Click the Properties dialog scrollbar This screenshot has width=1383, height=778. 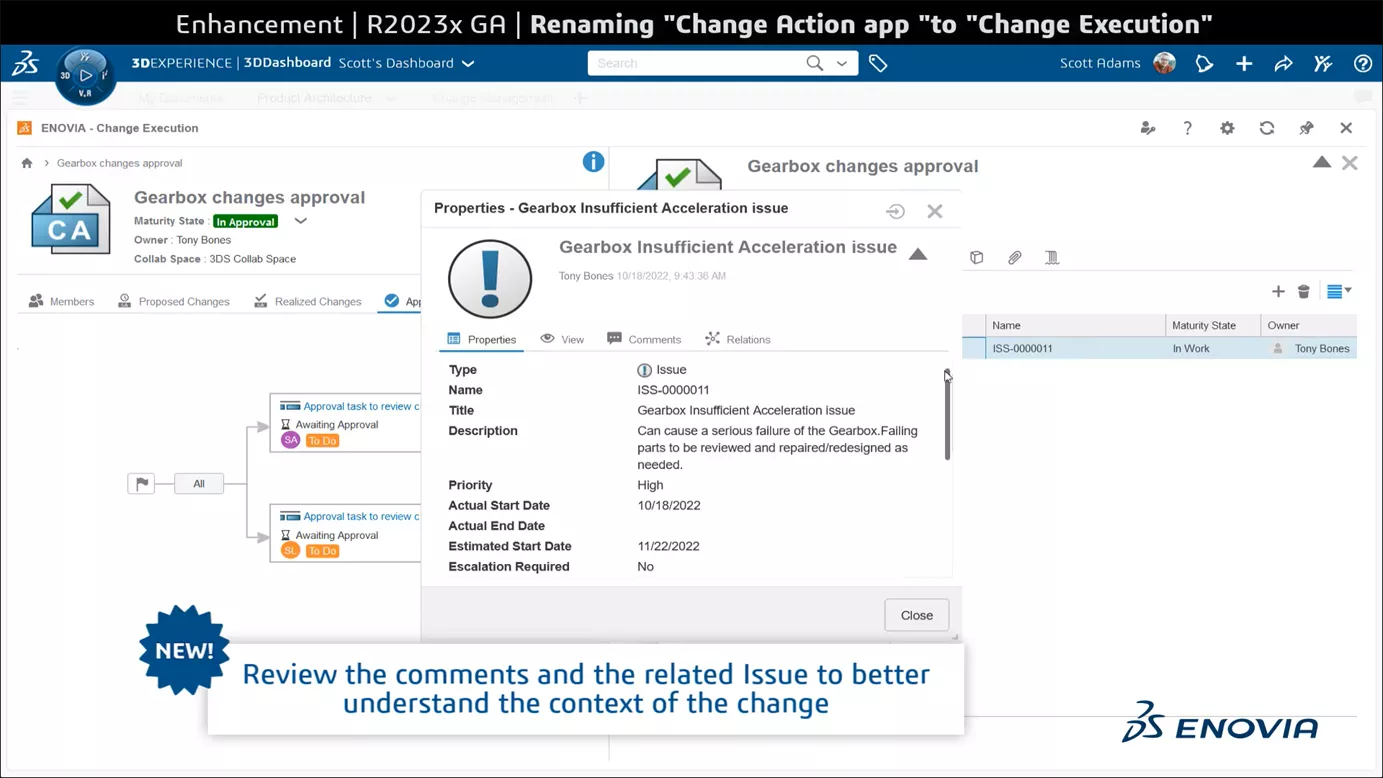pyautogui.click(x=947, y=415)
